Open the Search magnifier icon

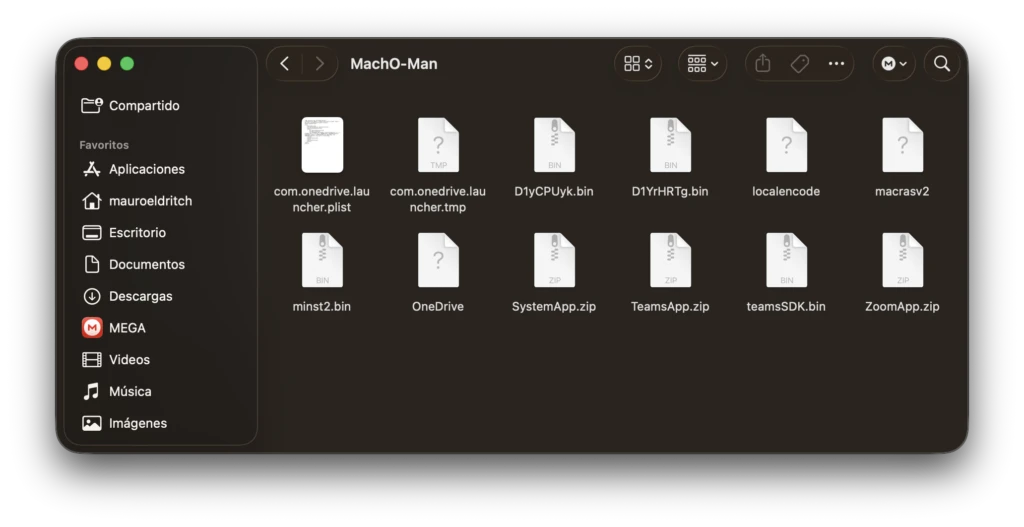tap(941, 64)
